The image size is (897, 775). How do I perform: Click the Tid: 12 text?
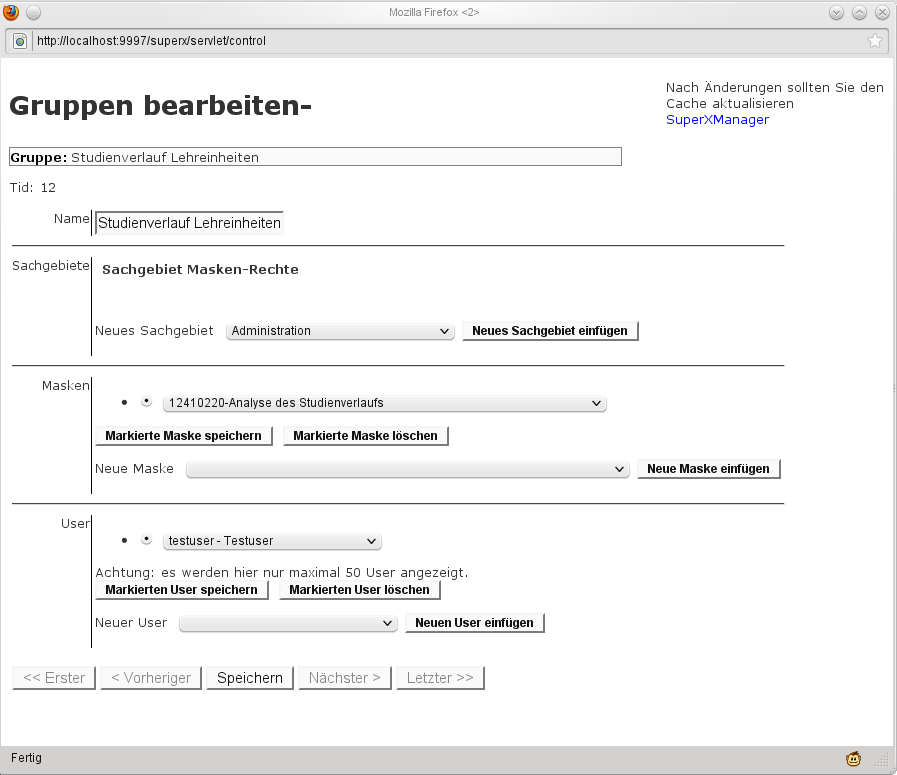[x=33, y=188]
